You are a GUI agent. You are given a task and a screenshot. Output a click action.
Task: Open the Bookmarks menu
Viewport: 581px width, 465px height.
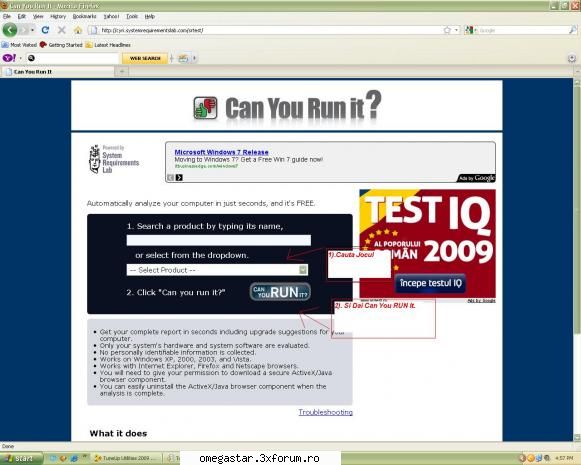click(84, 16)
